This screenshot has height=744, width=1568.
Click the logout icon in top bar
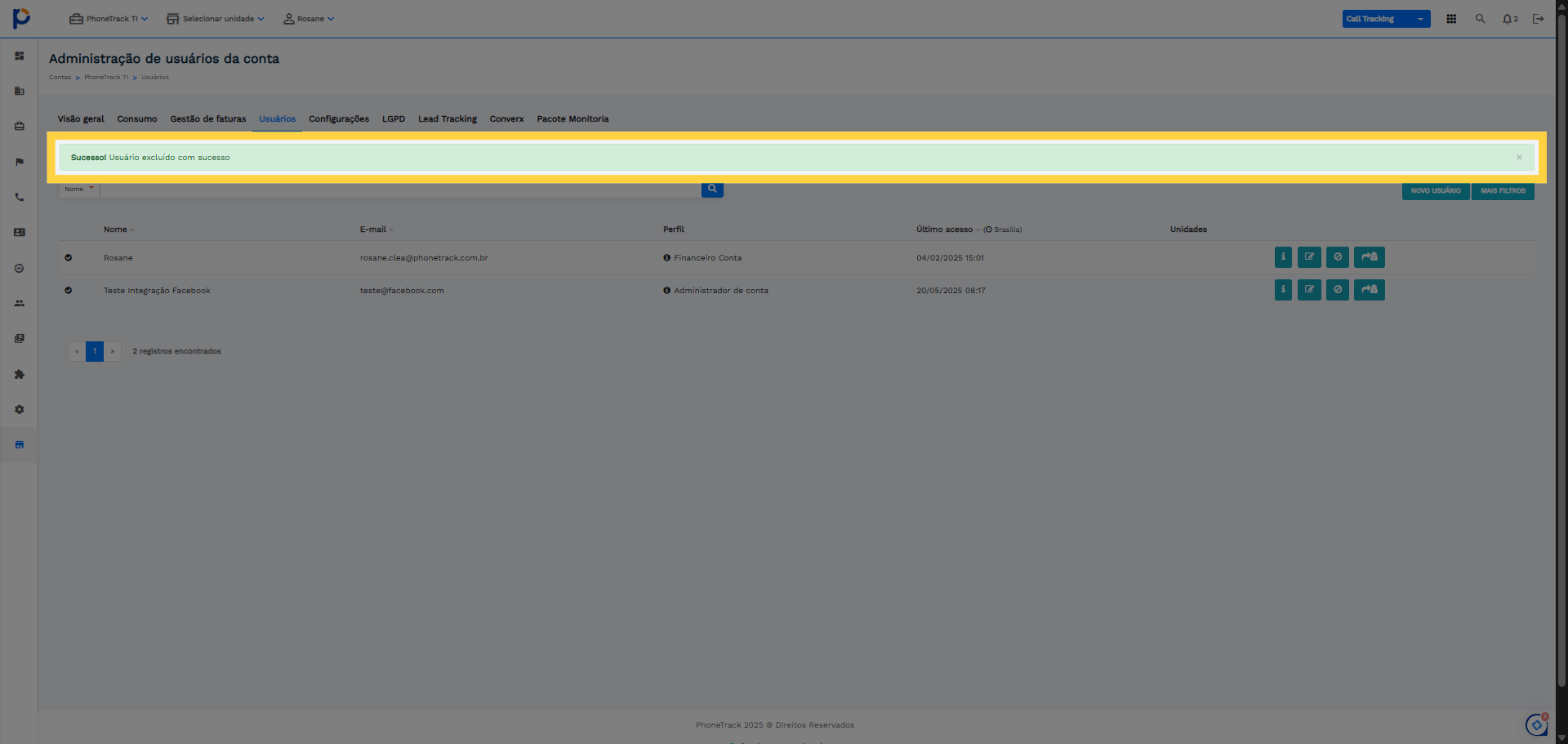click(x=1539, y=19)
